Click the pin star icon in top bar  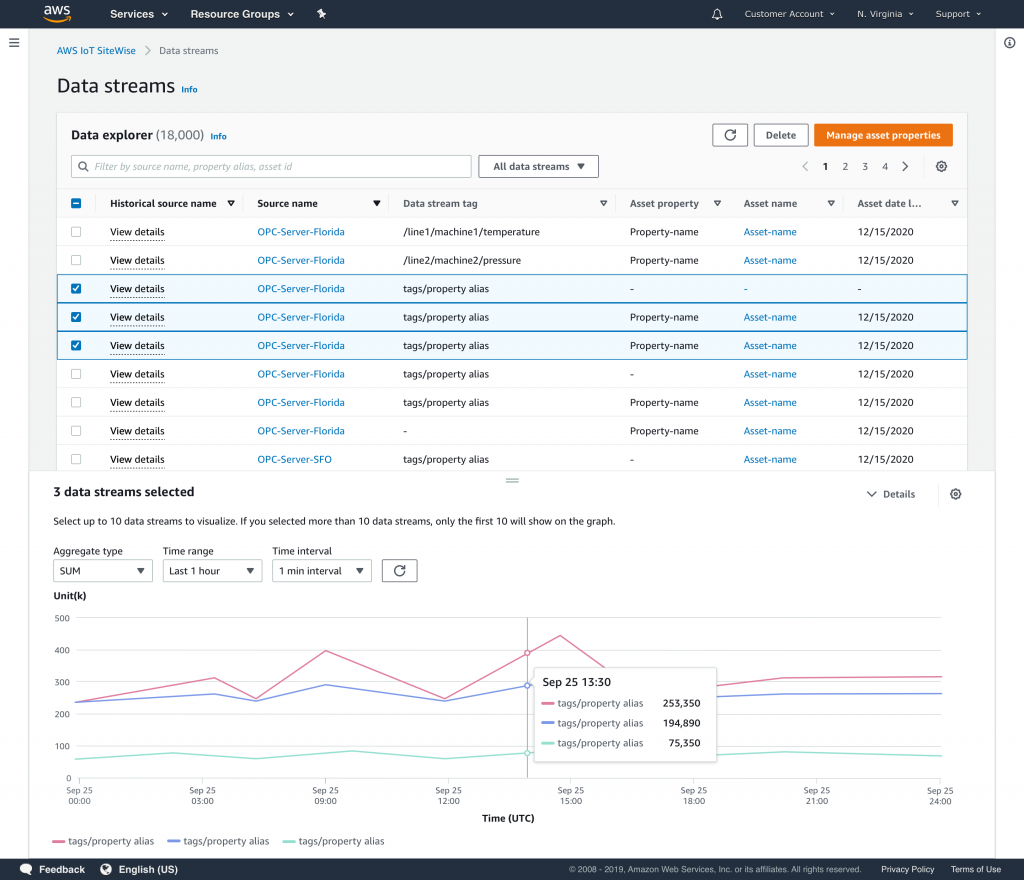[x=321, y=14]
